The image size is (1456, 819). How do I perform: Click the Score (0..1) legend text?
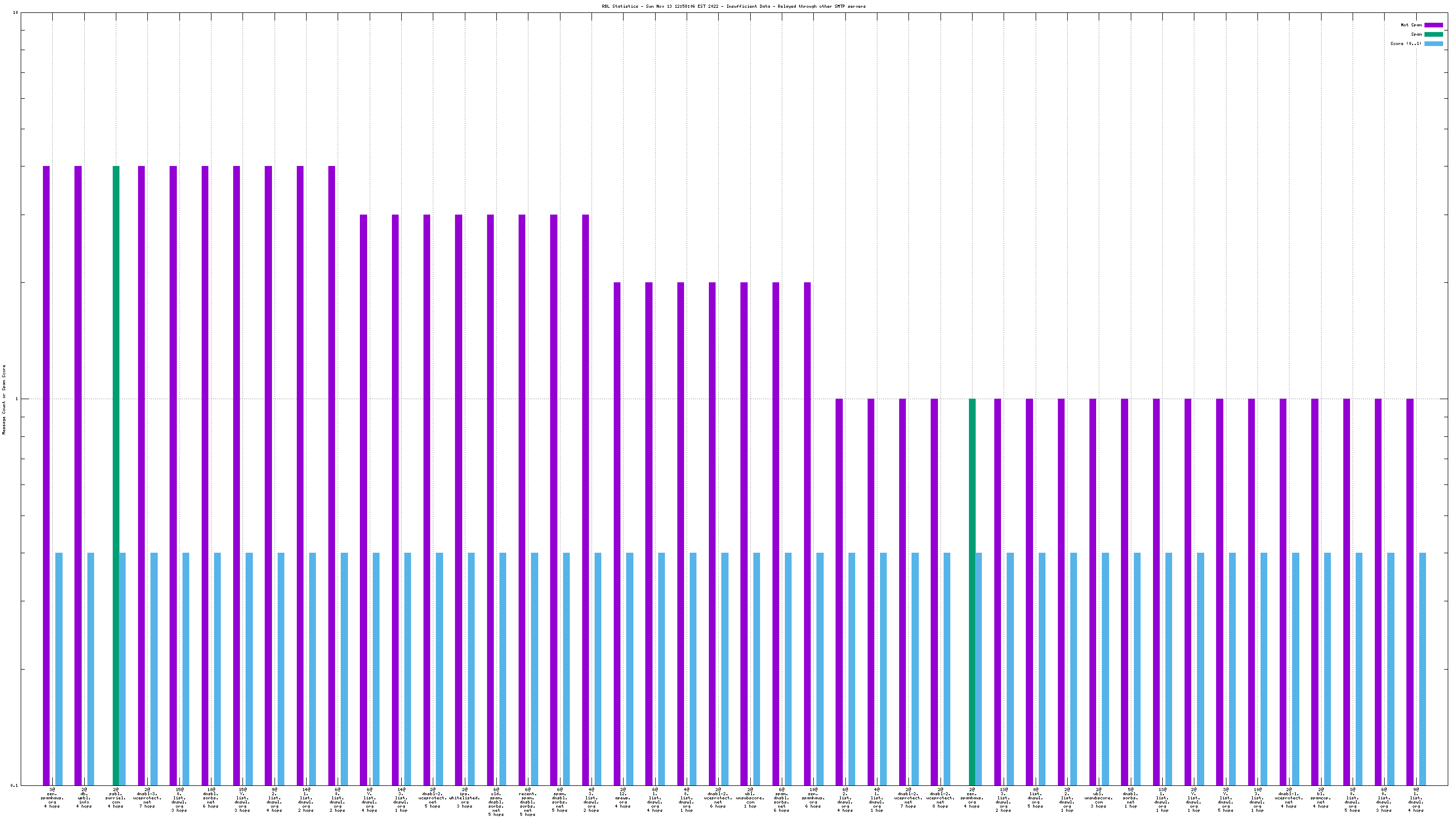tap(1405, 43)
